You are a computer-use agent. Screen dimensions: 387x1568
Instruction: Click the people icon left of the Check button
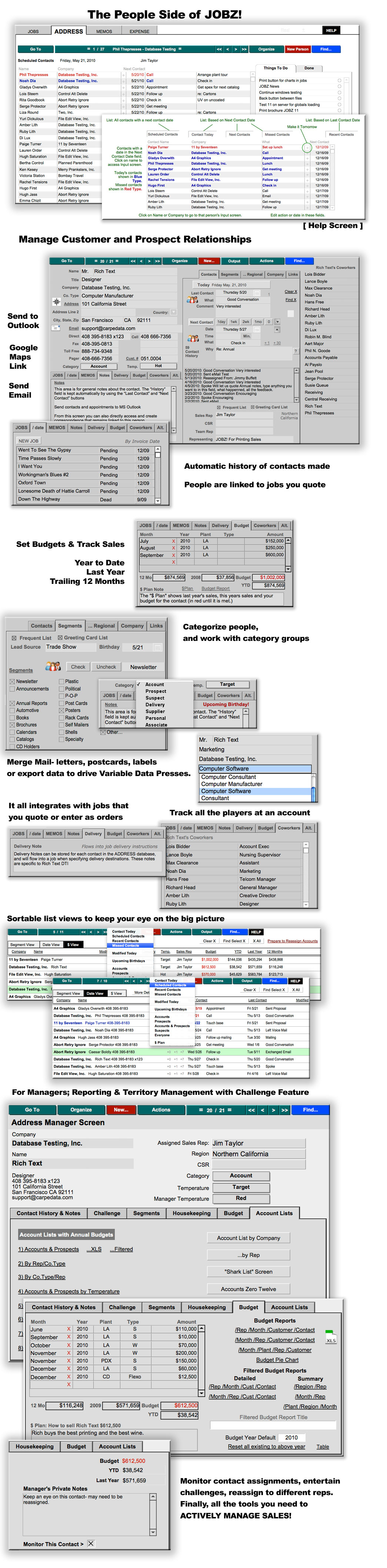click(x=52, y=666)
